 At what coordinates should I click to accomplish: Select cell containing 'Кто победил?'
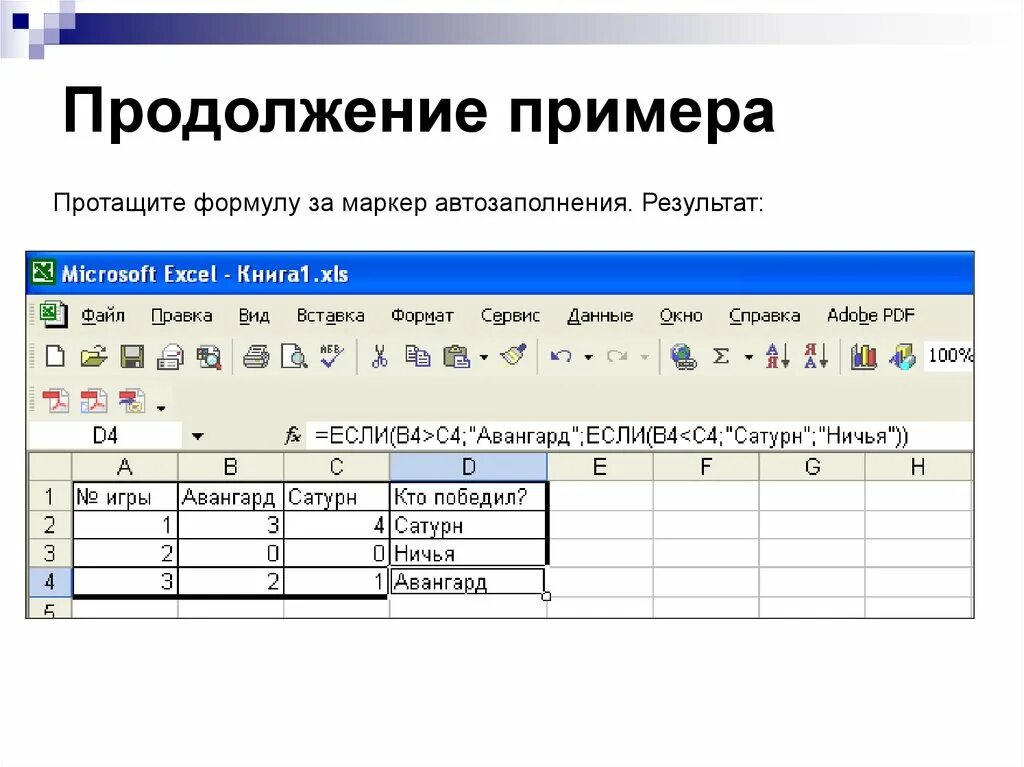[x=468, y=497]
